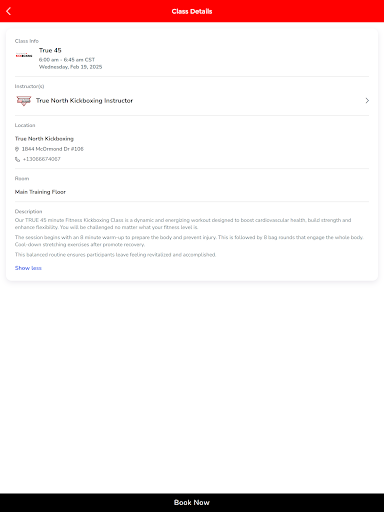
Task: Tap the Instructor(s) section label
Action: click(x=29, y=86)
